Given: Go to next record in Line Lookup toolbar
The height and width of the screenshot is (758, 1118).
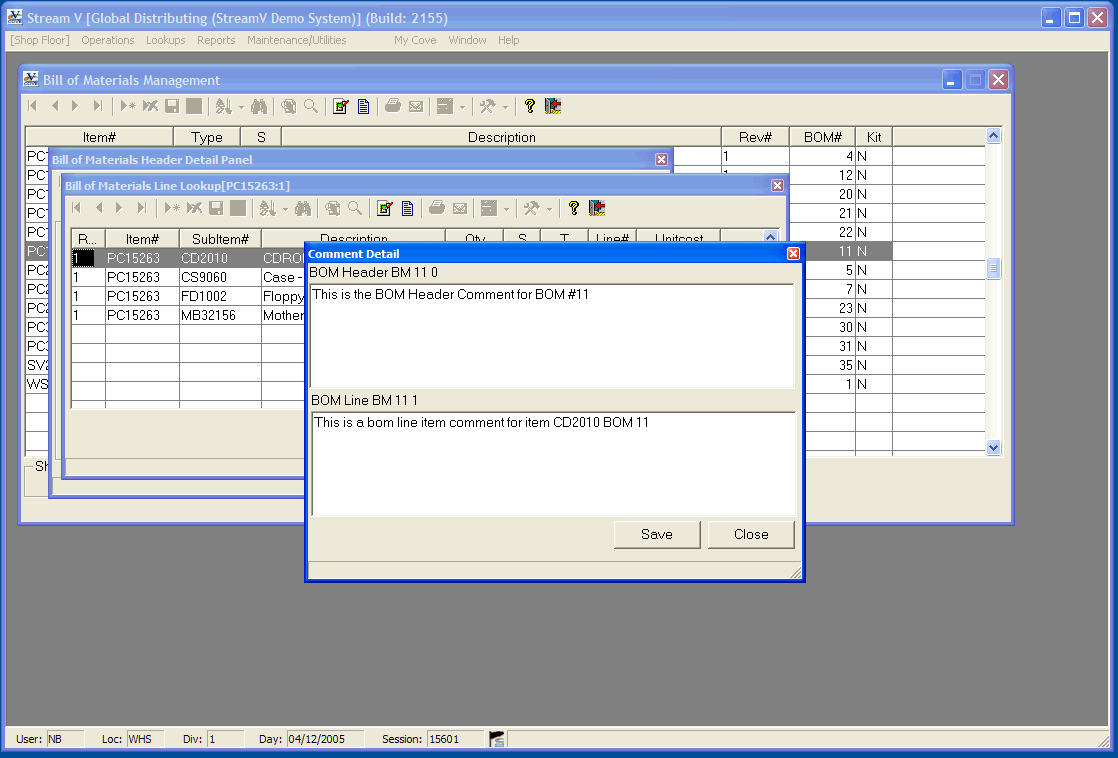Looking at the screenshot, I should (x=119, y=208).
